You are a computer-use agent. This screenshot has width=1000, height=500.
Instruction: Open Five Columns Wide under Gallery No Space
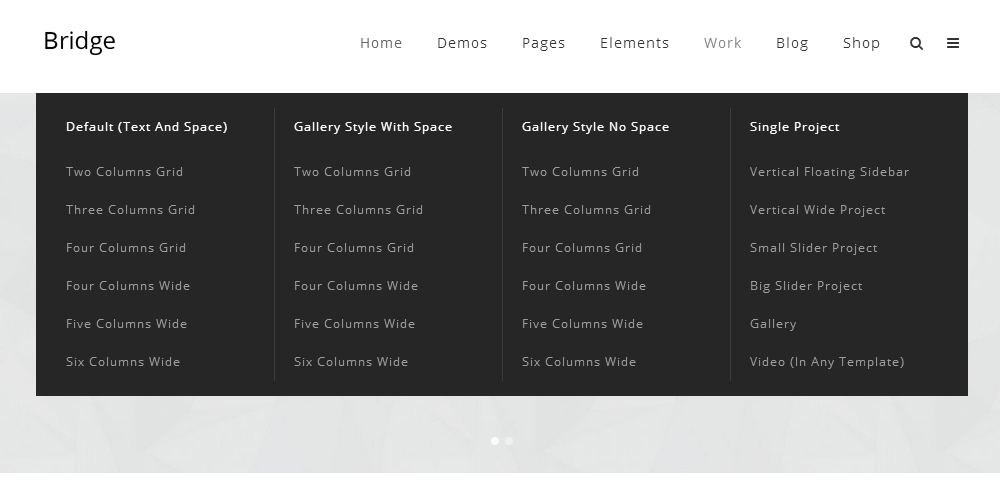582,323
